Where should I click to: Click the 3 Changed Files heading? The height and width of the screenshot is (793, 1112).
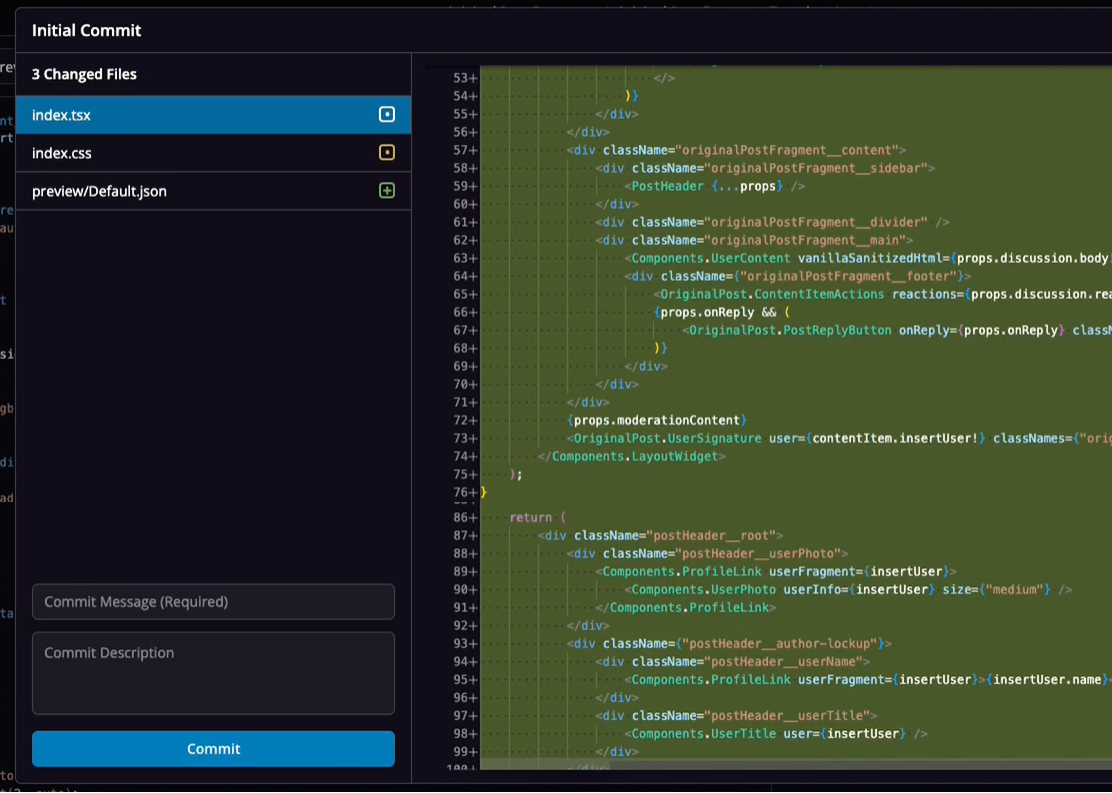tap(84, 74)
